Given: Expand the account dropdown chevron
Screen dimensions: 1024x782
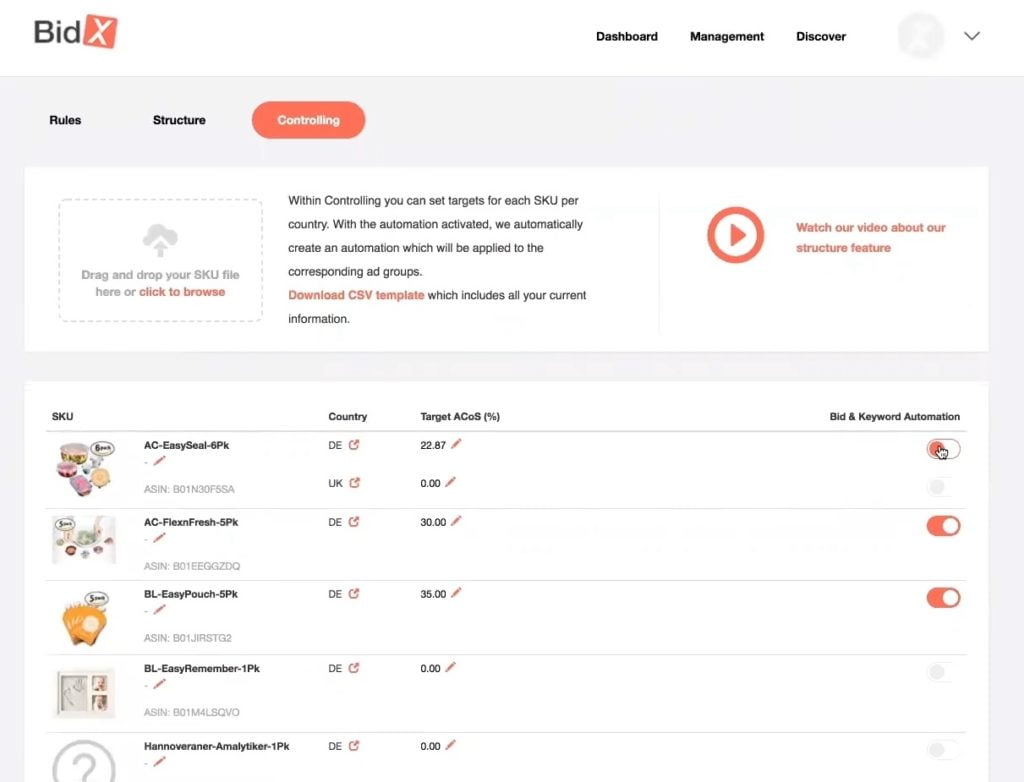Looking at the screenshot, I should pyautogui.click(x=972, y=36).
